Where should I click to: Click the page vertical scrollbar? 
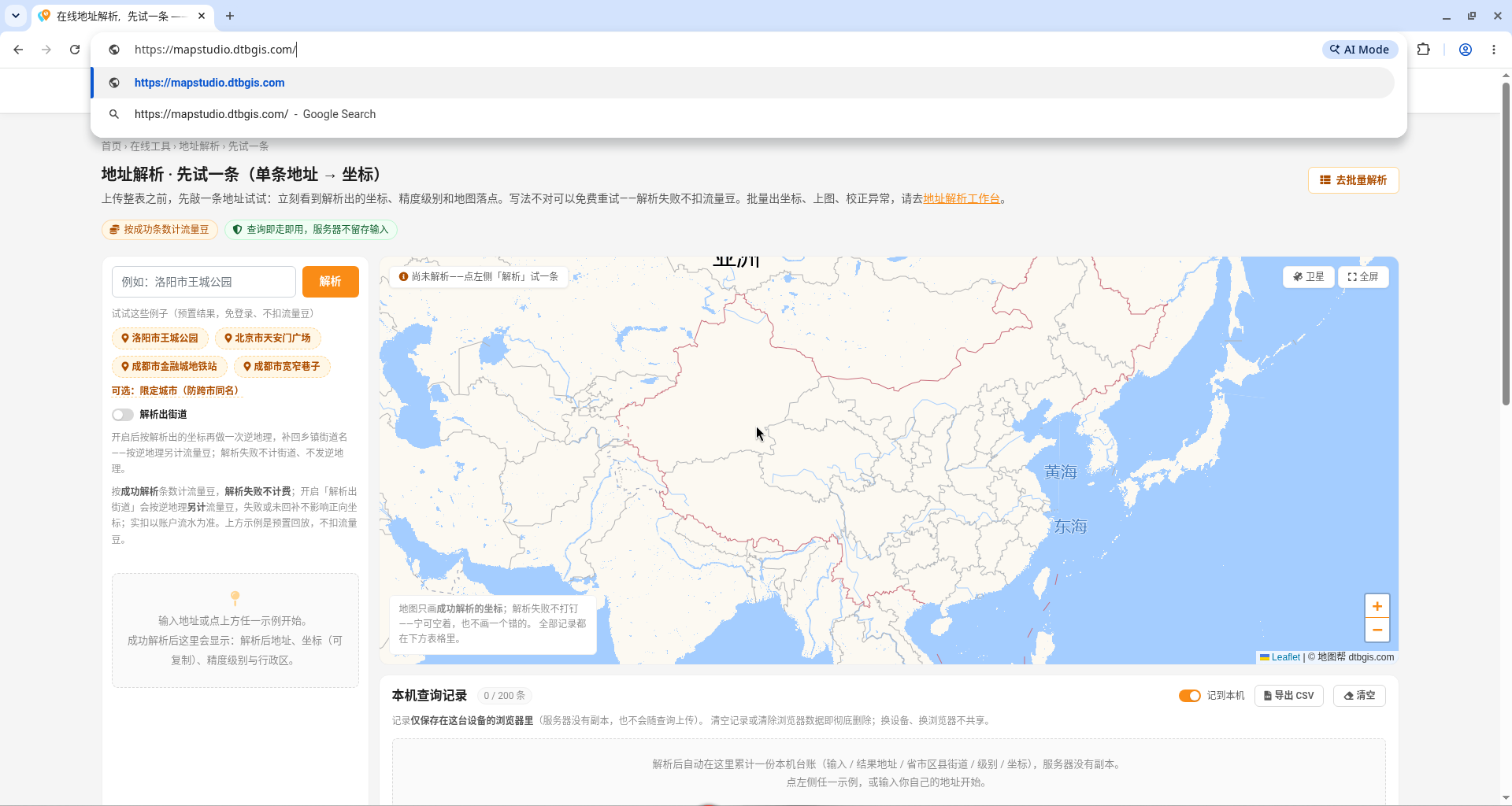point(1506,244)
